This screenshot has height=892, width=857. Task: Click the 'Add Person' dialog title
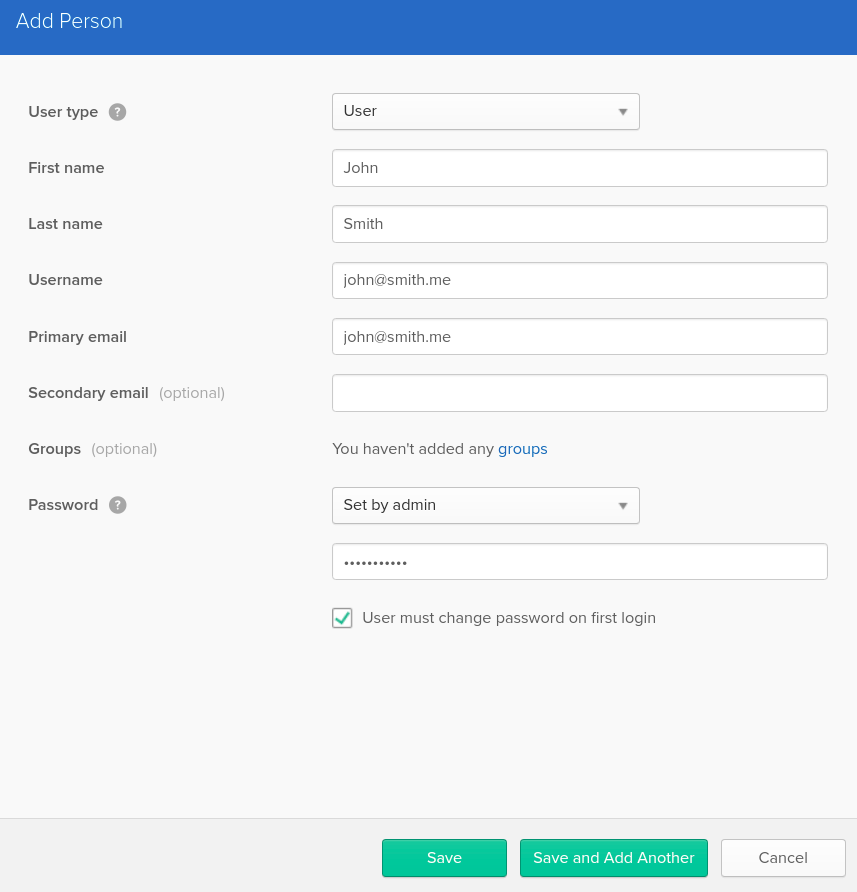pos(70,21)
